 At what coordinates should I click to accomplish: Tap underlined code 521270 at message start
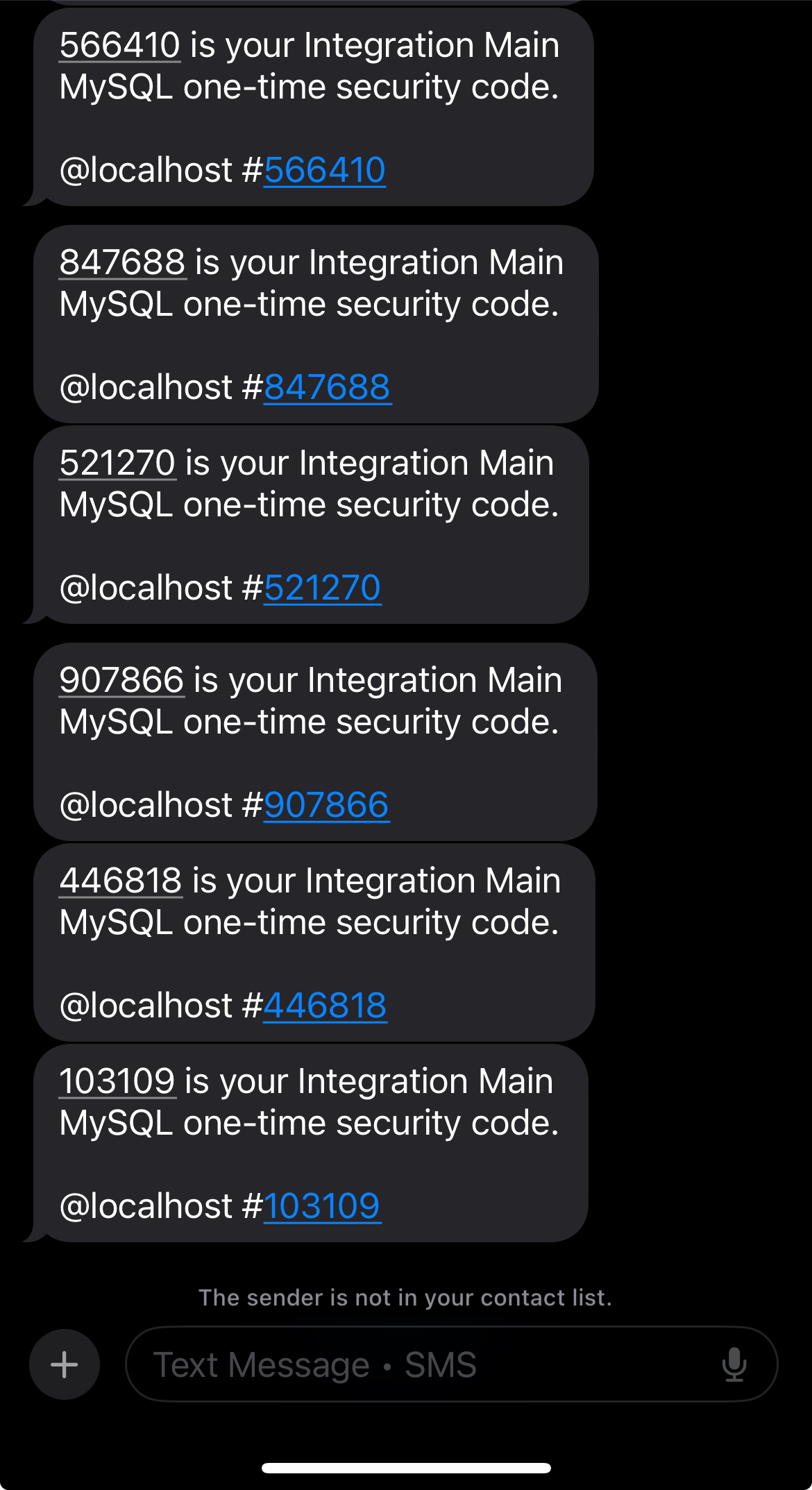[x=118, y=464]
